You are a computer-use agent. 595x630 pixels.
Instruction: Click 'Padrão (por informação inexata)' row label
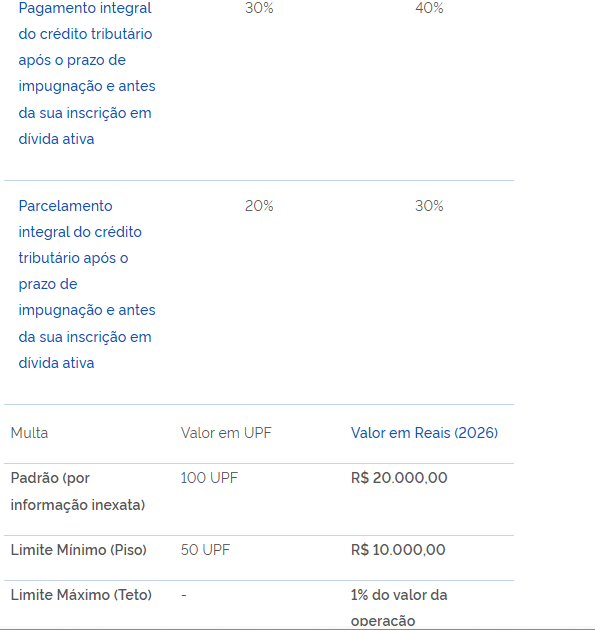point(78,491)
